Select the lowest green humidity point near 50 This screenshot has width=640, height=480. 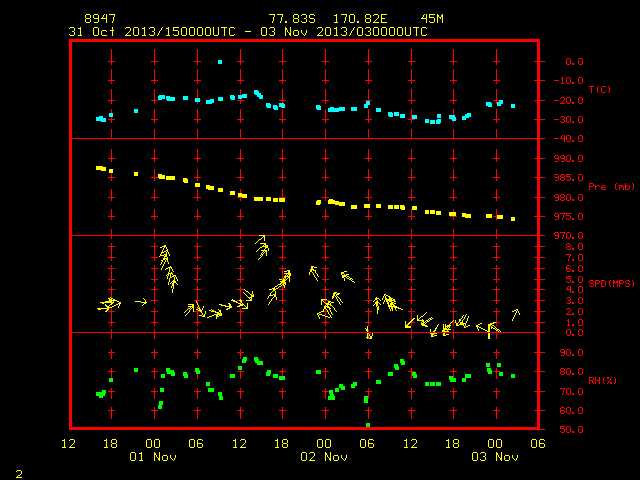(368, 425)
